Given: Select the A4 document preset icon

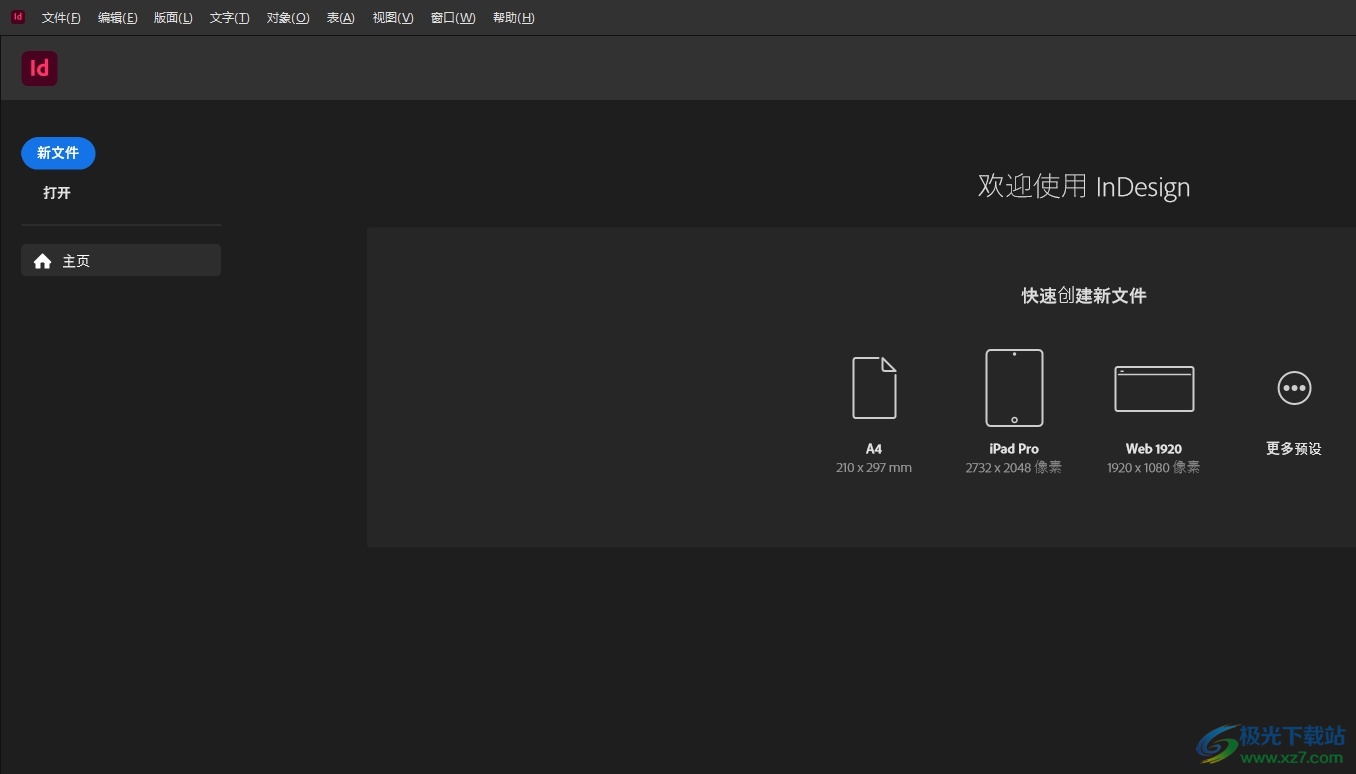Looking at the screenshot, I should tap(874, 388).
